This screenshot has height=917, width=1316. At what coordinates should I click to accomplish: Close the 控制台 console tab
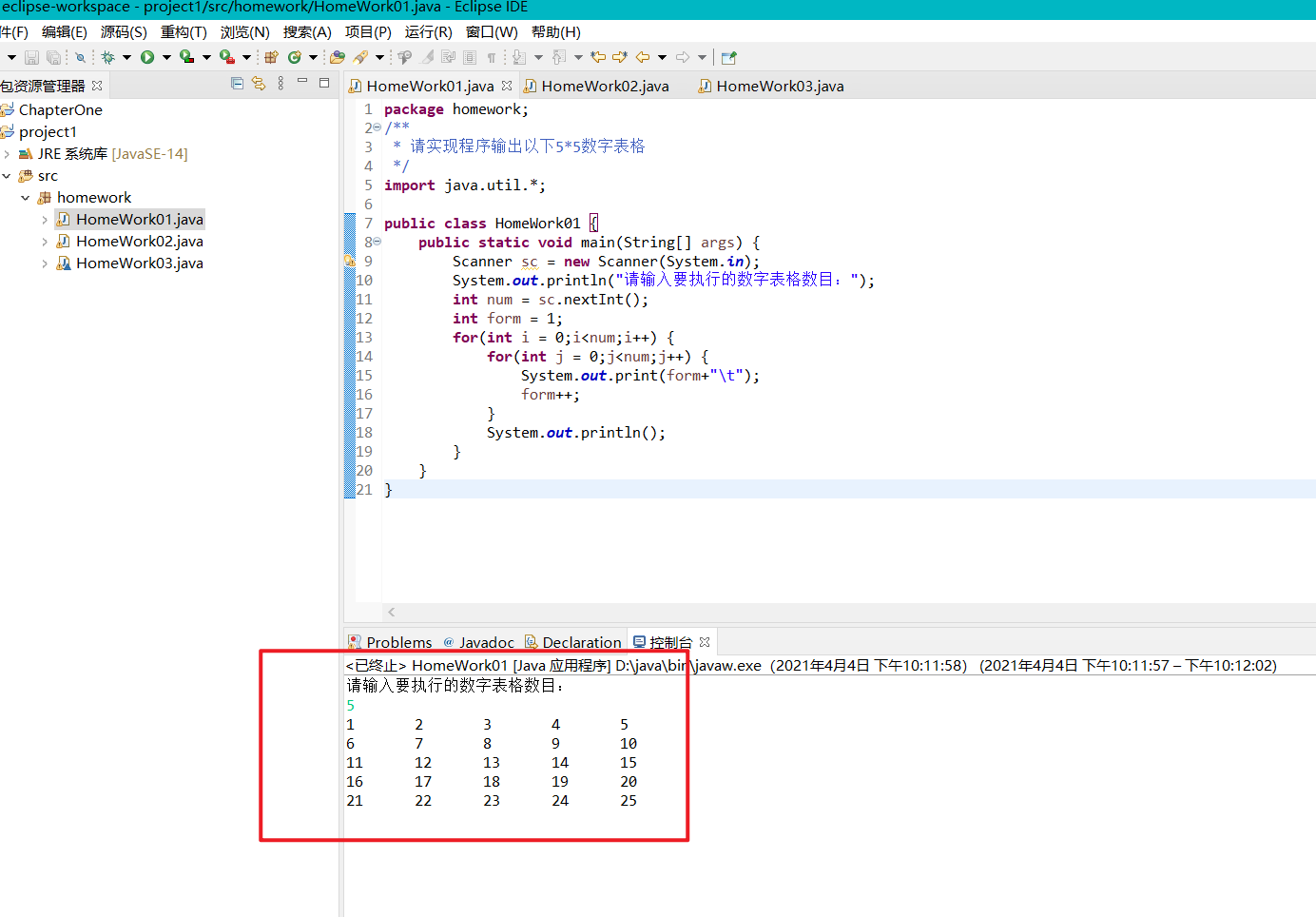[x=705, y=642]
